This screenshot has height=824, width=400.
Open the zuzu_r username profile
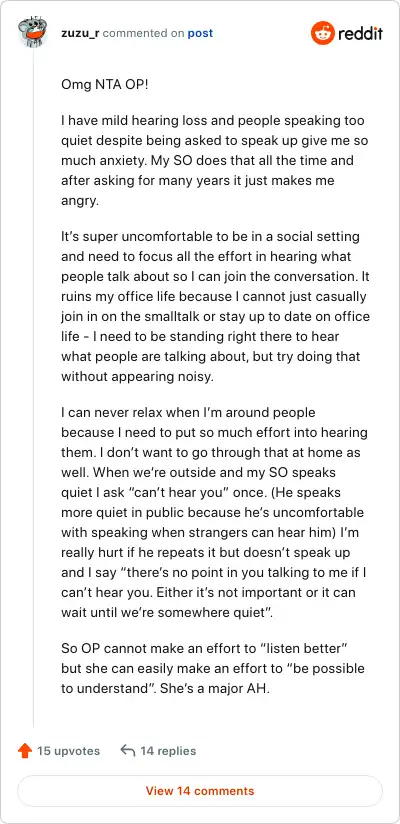[x=80, y=33]
